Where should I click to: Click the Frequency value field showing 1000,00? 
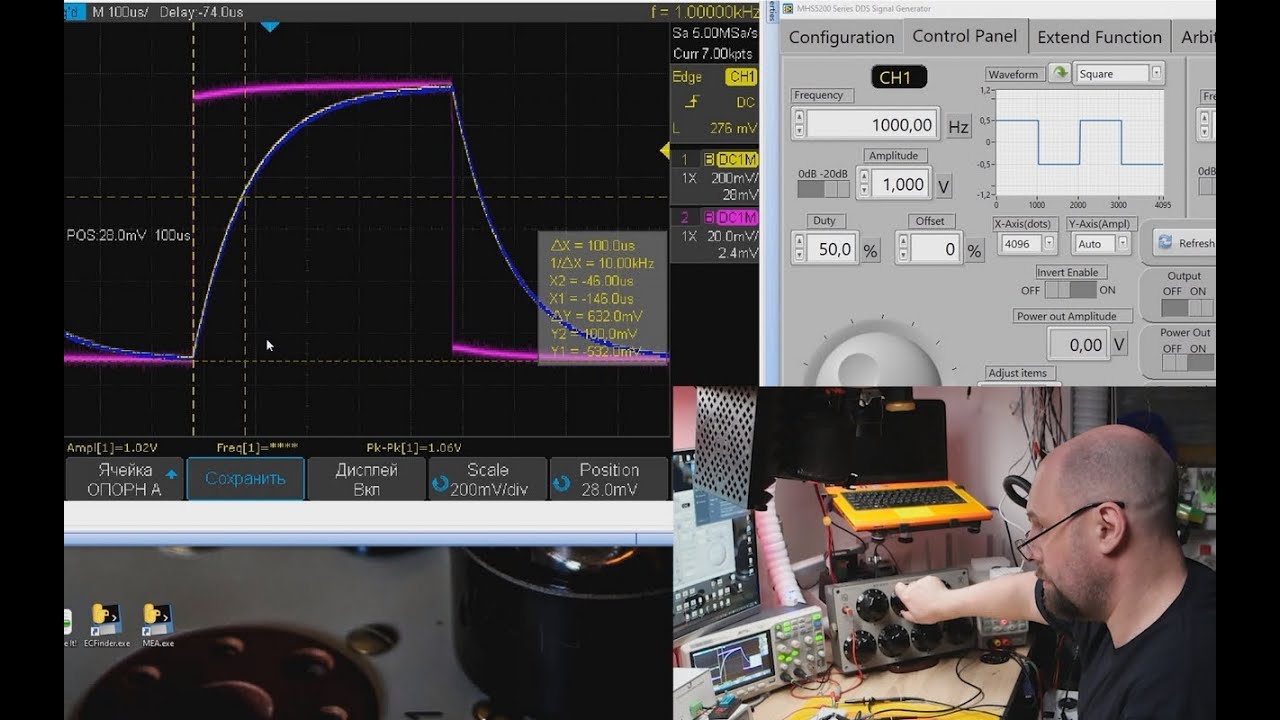pos(871,125)
